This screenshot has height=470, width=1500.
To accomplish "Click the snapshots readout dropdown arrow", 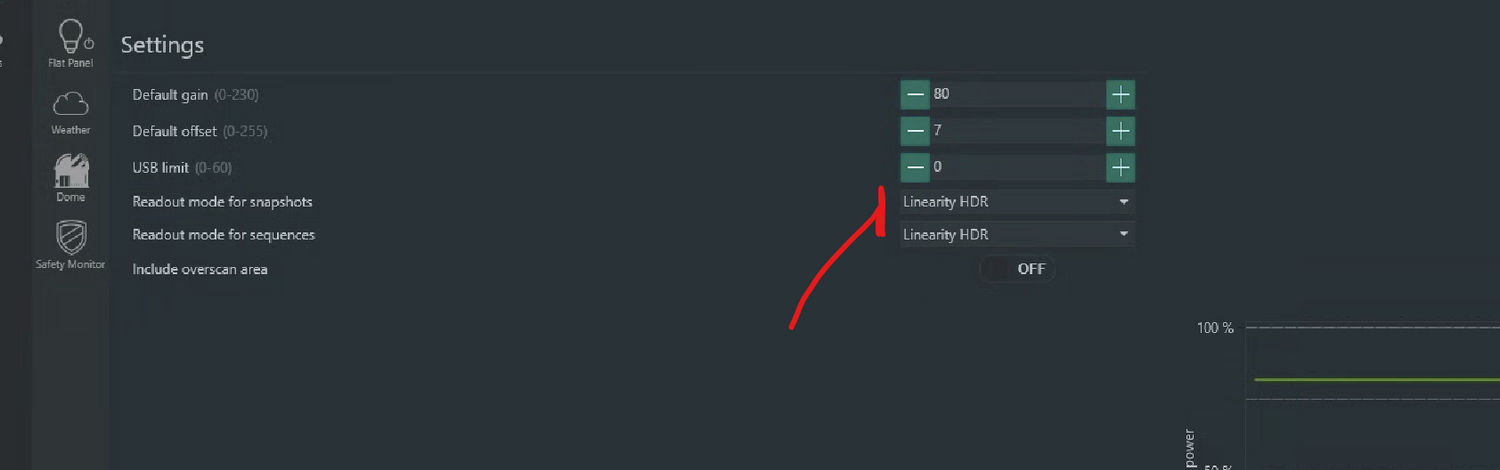I will 1124,202.
